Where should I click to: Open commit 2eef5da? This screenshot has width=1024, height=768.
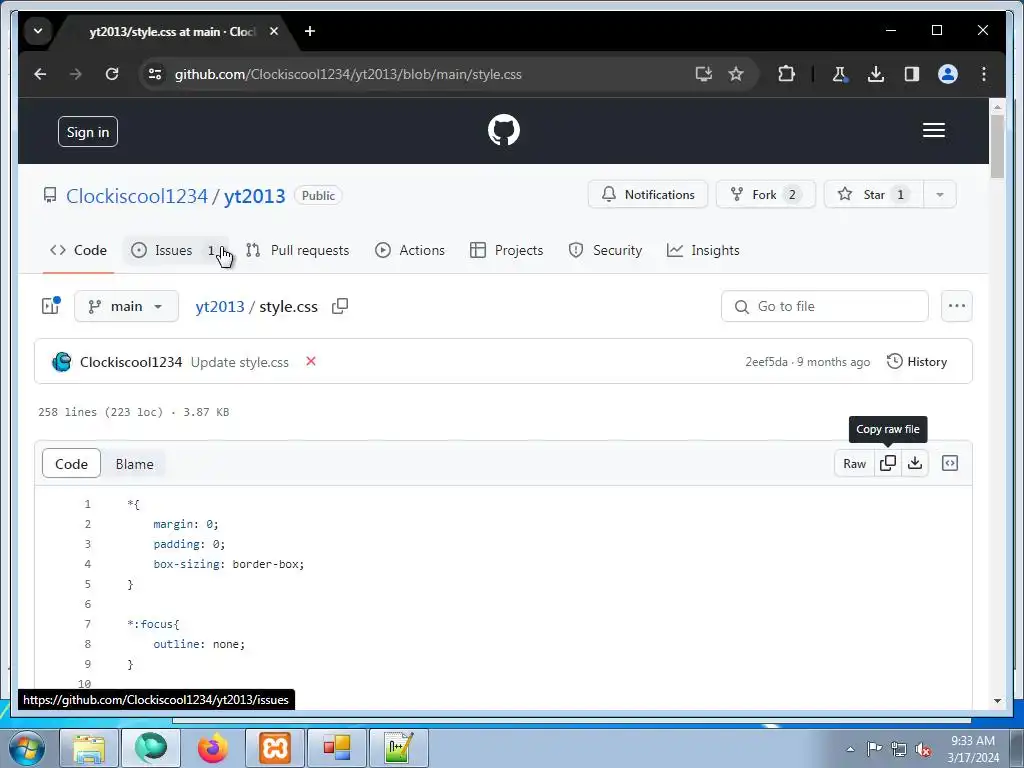(x=766, y=362)
